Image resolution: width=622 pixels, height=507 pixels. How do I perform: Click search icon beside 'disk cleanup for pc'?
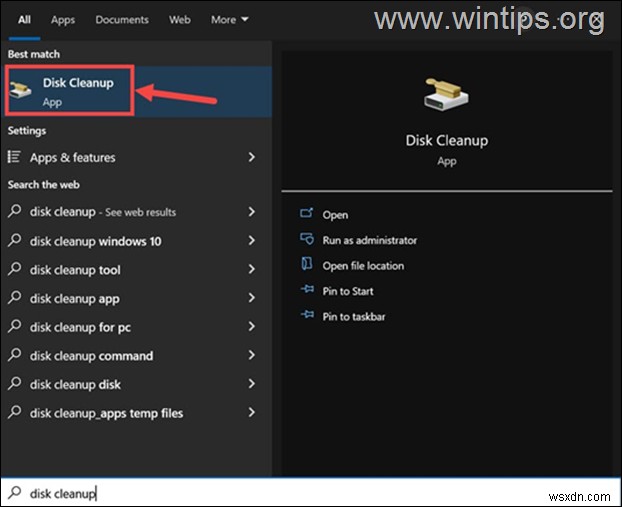coord(14,326)
